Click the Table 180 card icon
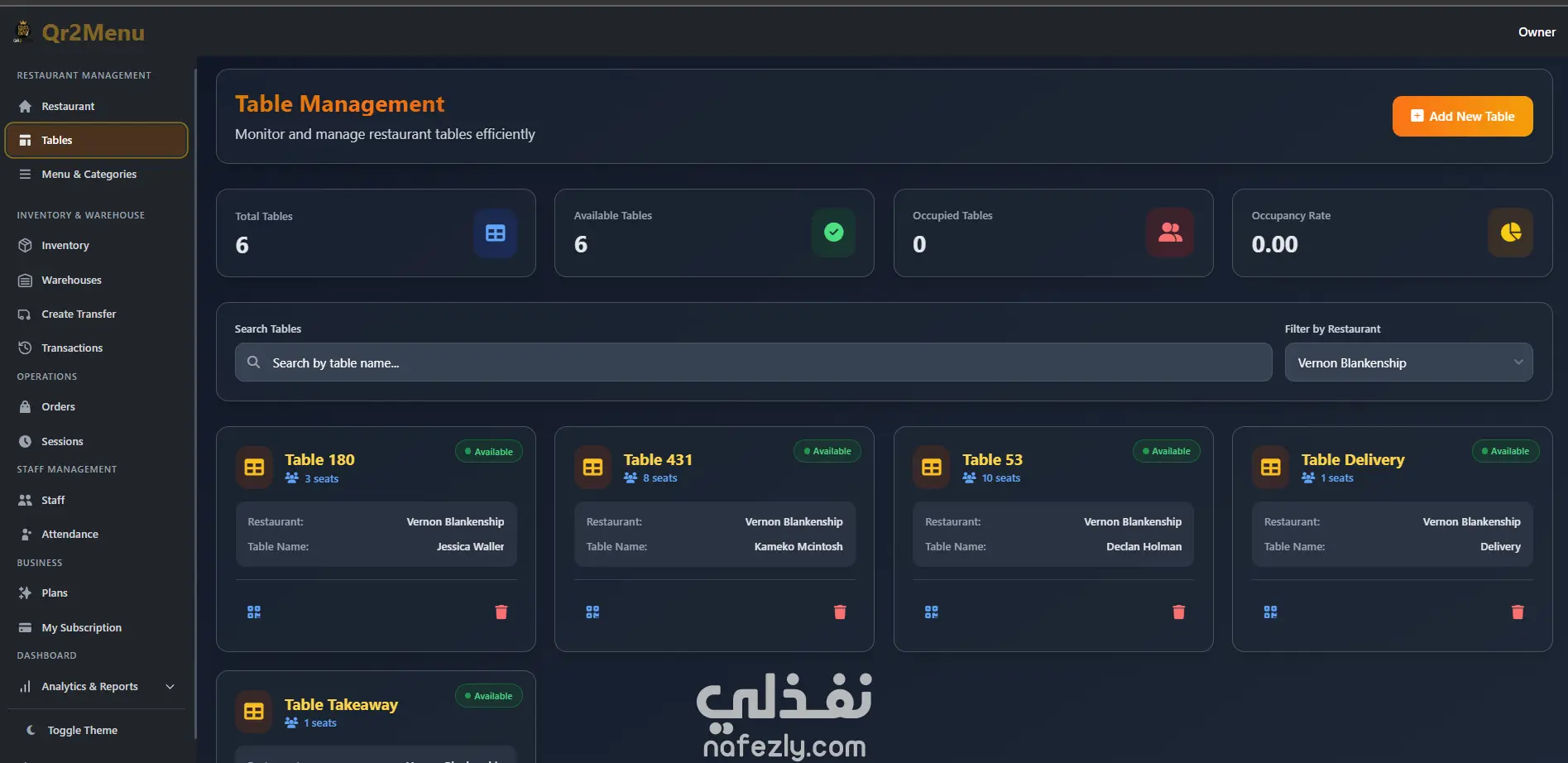The image size is (1568, 763). pyautogui.click(x=254, y=468)
